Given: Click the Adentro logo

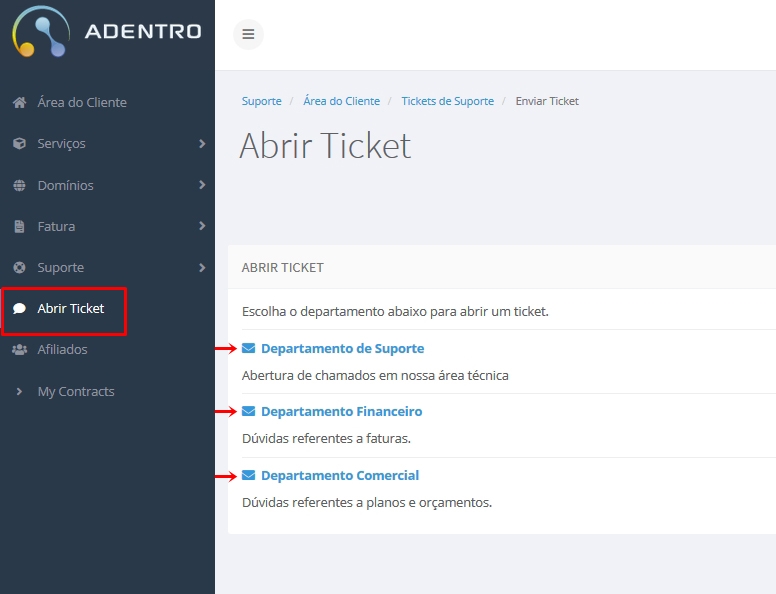Looking at the screenshot, I should pyautogui.click(x=106, y=32).
